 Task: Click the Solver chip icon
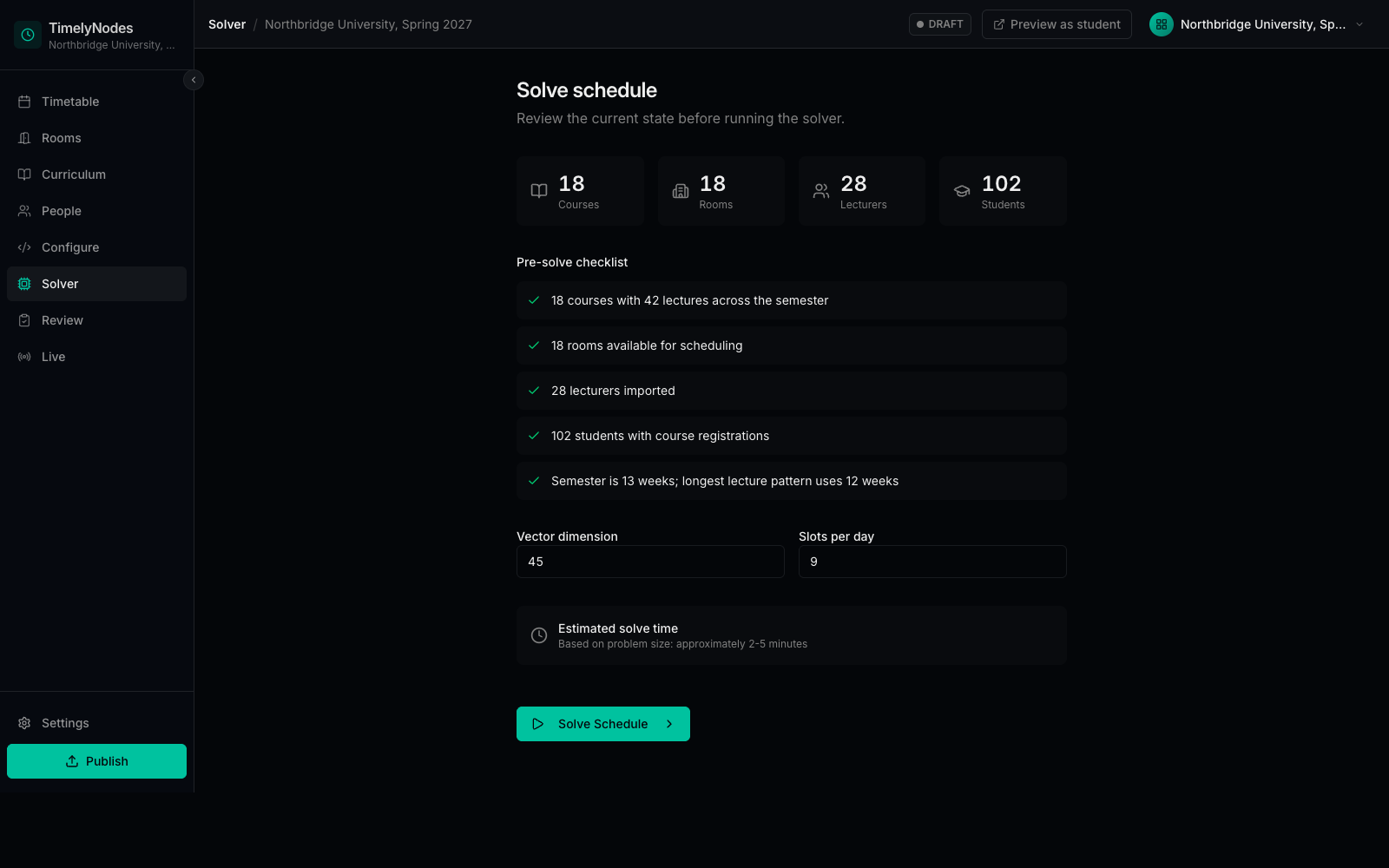pos(24,284)
